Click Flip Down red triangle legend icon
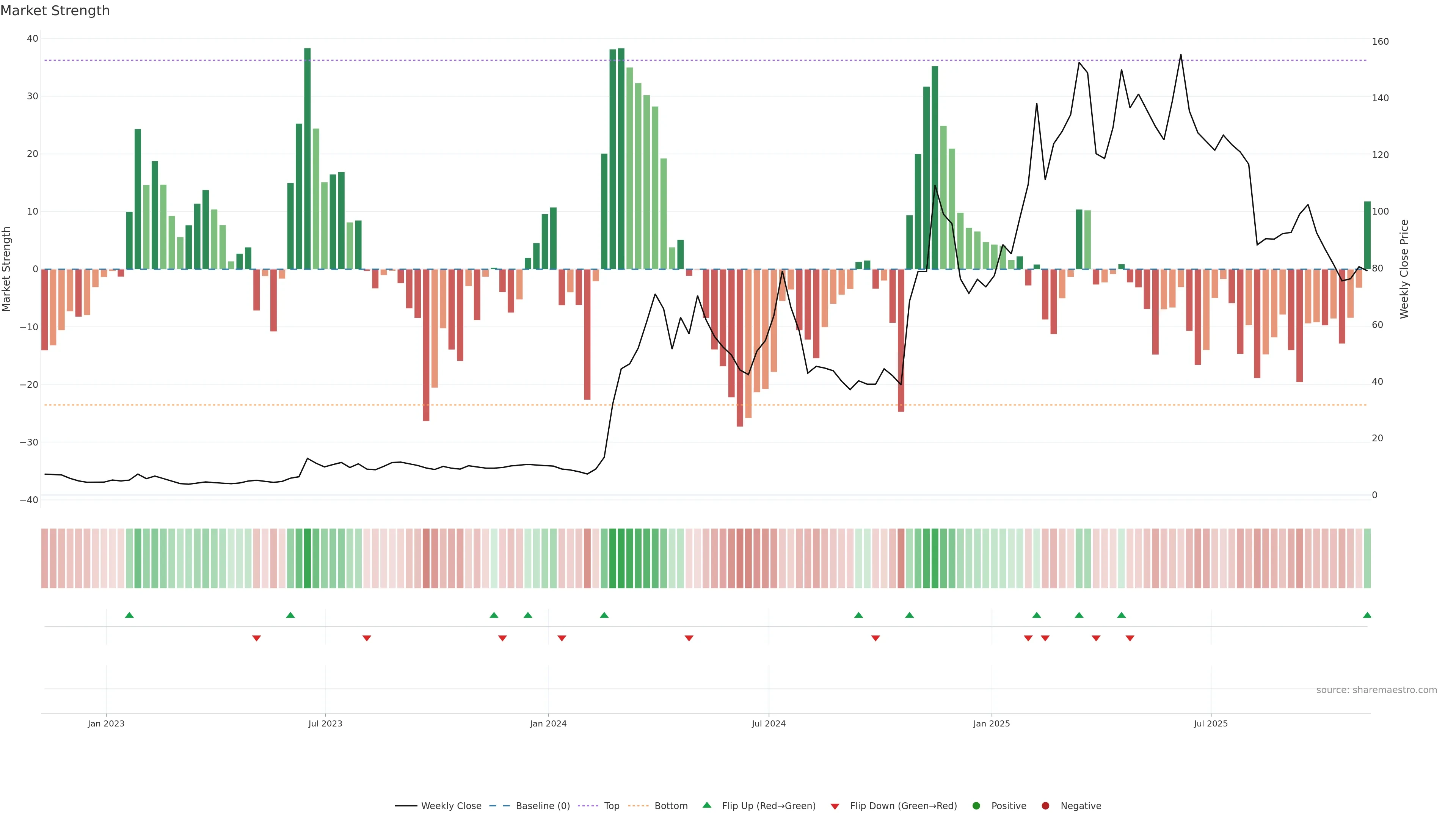1456x819 pixels. pyautogui.click(x=835, y=806)
